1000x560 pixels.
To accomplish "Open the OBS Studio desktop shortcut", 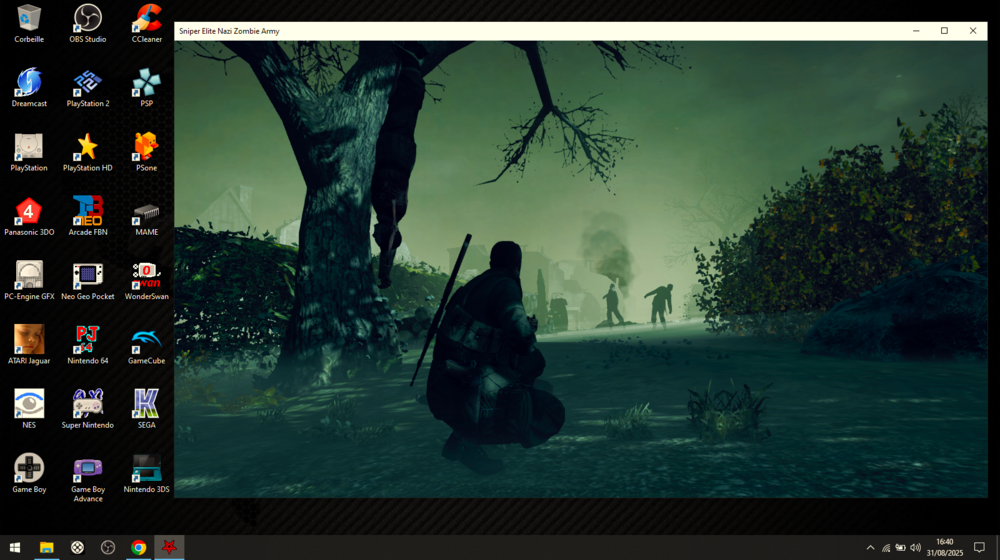I will (88, 19).
